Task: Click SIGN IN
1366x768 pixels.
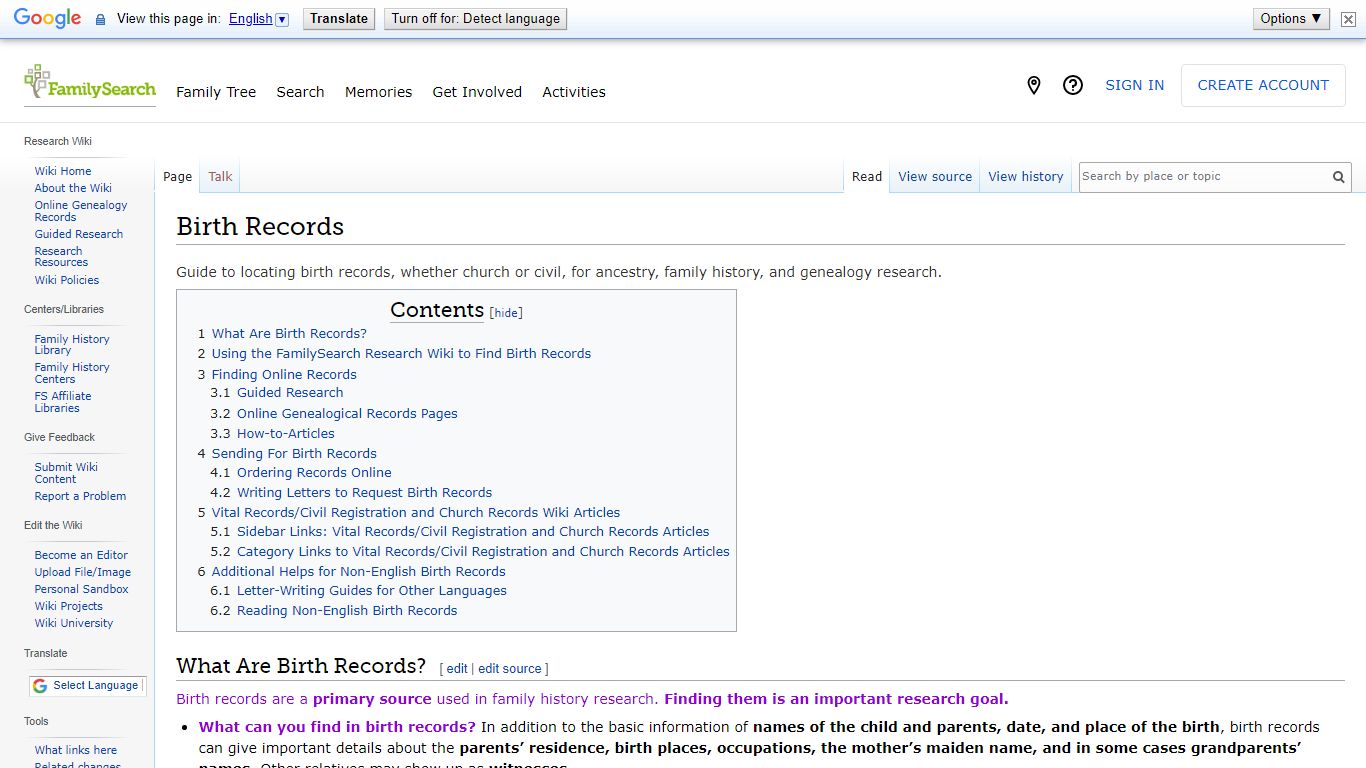Action: pyautogui.click(x=1134, y=86)
